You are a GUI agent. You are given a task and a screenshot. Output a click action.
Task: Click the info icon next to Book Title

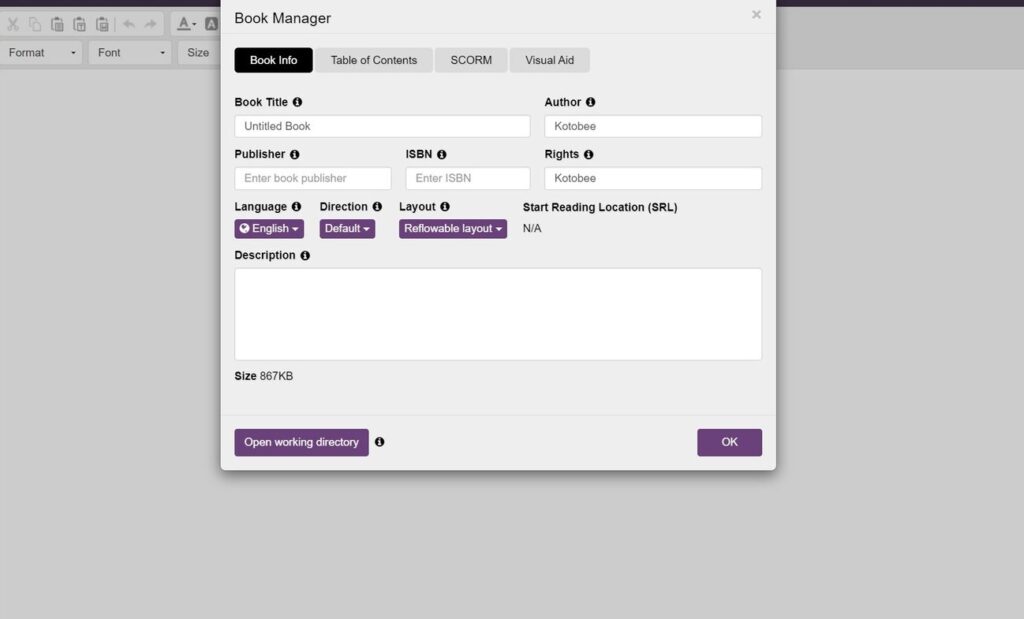coord(298,102)
